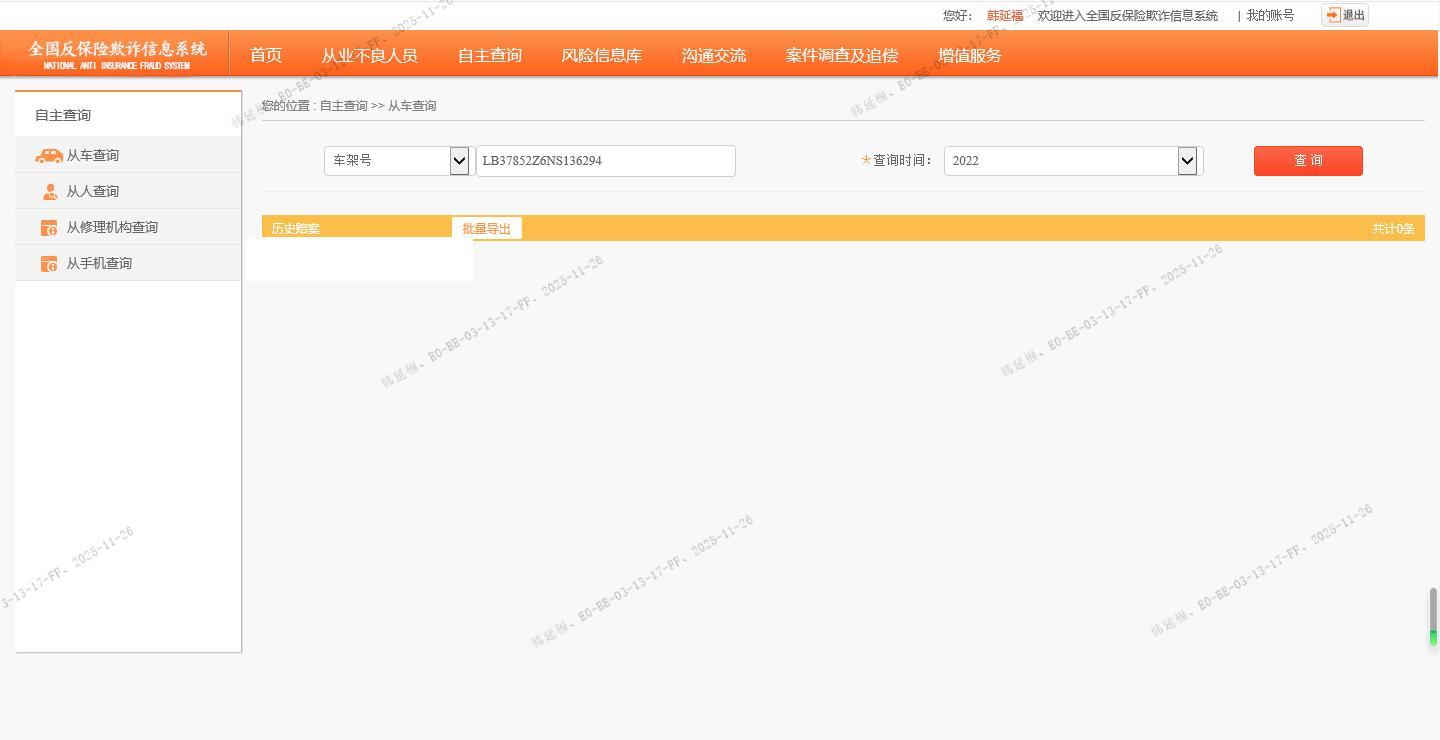Click the 退出 logout icon button
The height and width of the screenshot is (740, 1440).
coord(1344,15)
